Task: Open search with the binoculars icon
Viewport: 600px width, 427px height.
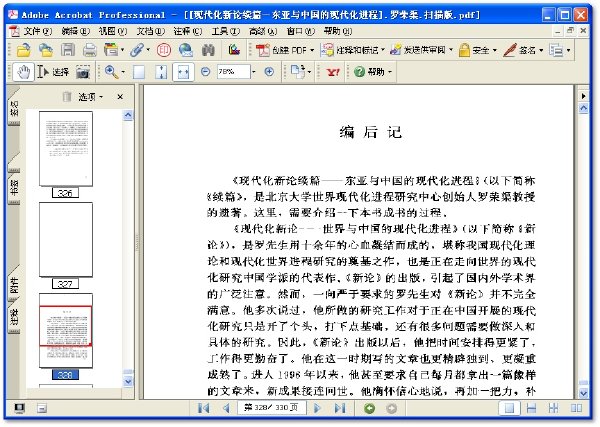Action: pos(208,50)
